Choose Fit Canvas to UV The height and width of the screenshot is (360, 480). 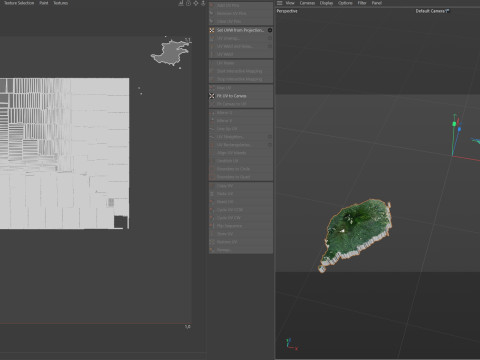tap(241, 104)
